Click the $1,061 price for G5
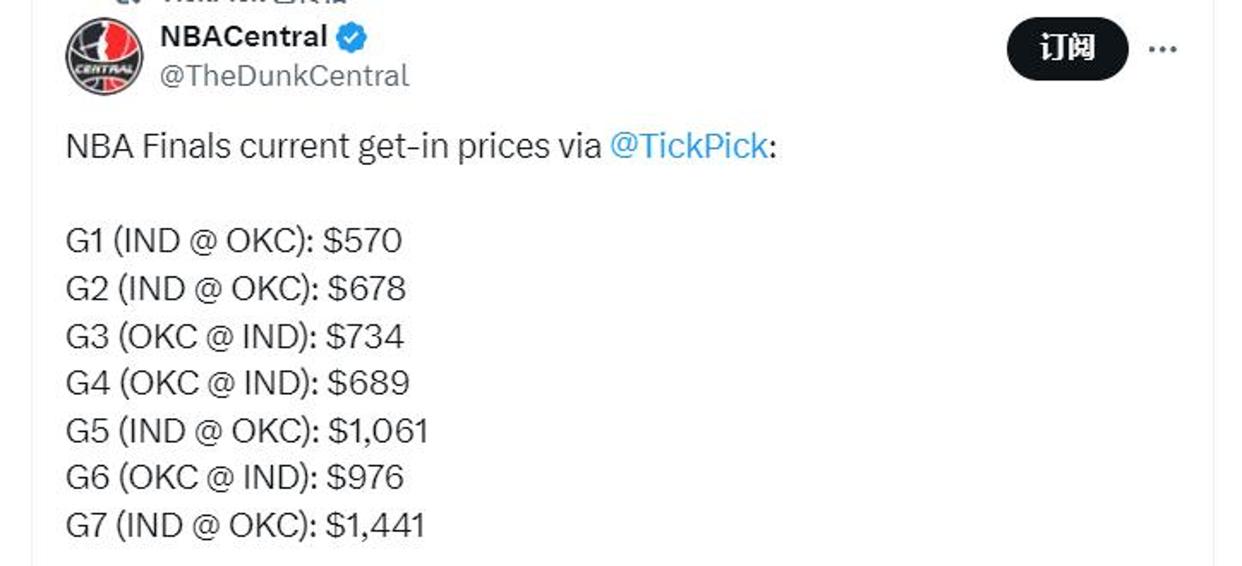The width and height of the screenshot is (1242, 566). tap(378, 431)
